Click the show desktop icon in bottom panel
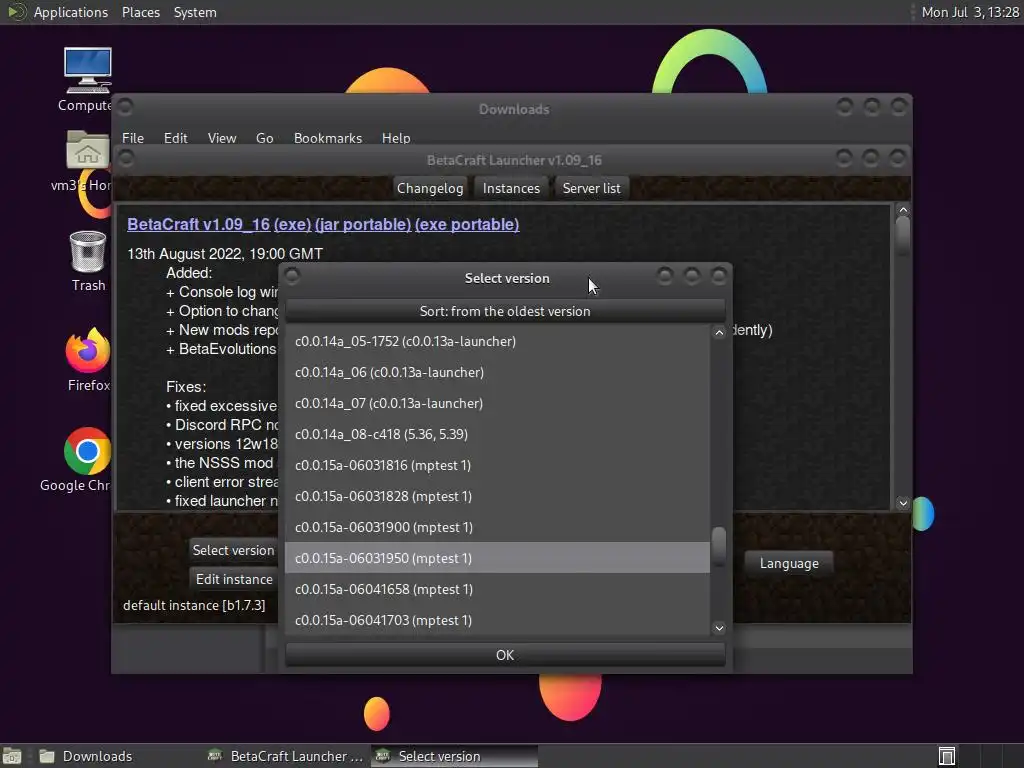The image size is (1024, 768). click(x=12, y=756)
